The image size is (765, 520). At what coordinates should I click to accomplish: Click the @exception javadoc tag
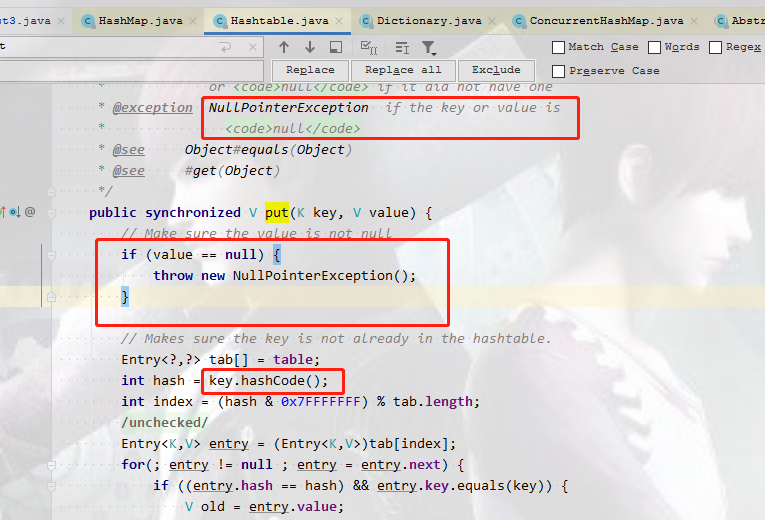pyautogui.click(x=153, y=108)
